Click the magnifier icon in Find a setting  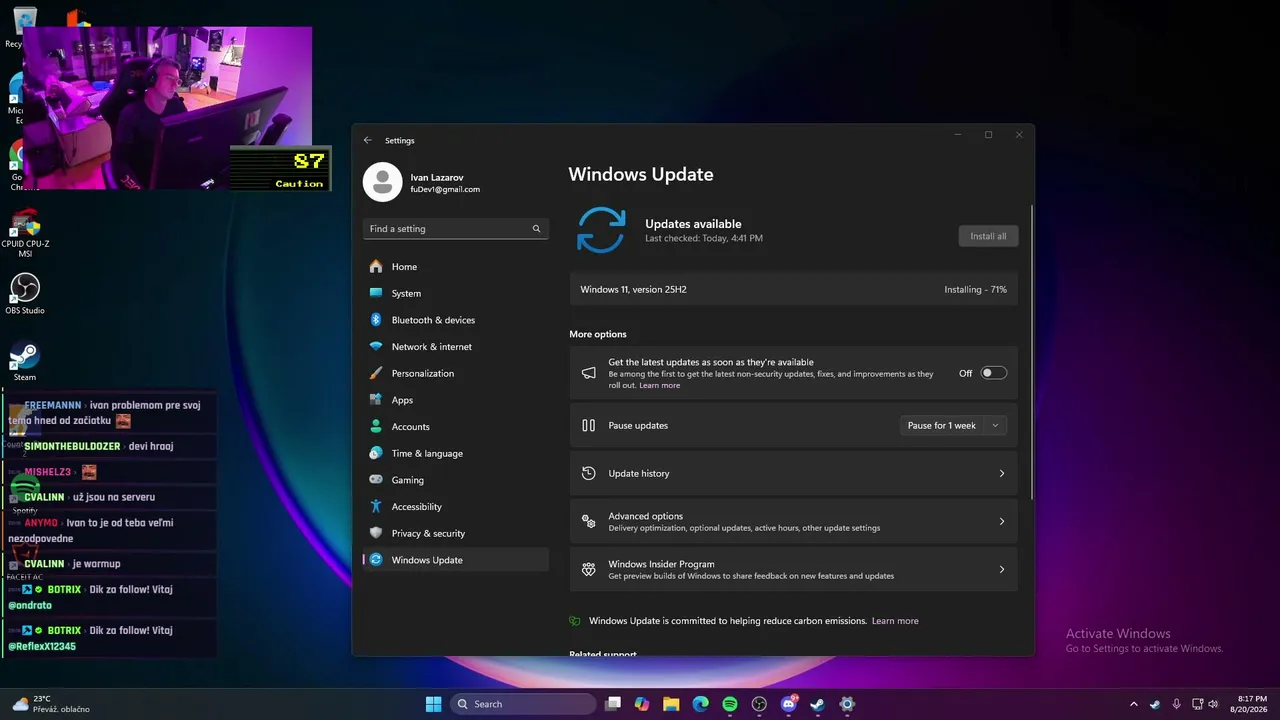pos(536,229)
